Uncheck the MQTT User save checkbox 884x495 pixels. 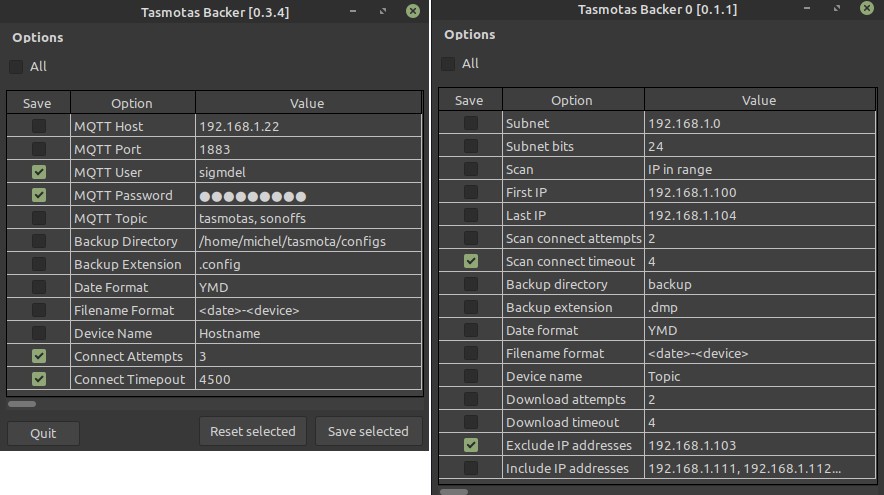coord(39,173)
